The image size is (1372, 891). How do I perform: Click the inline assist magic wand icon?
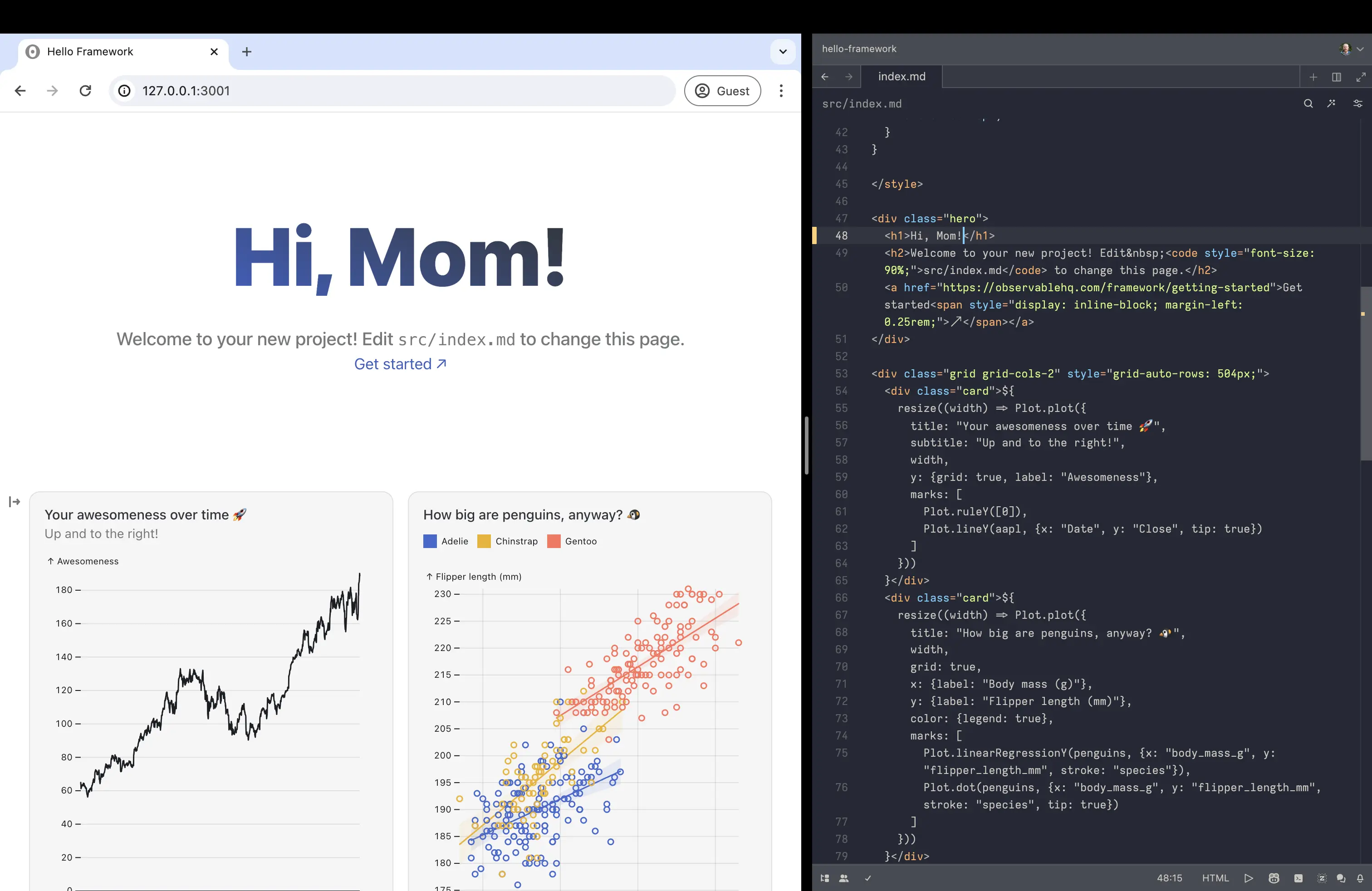coord(1331,104)
